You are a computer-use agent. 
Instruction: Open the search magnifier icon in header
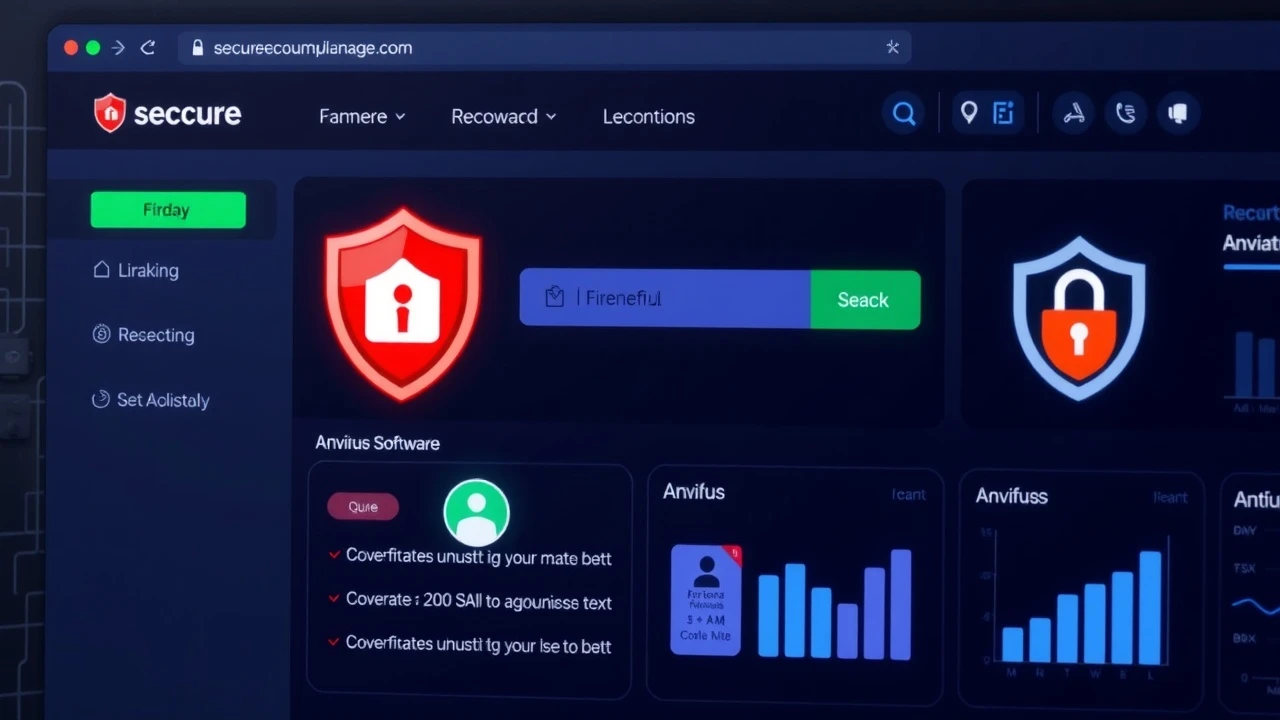click(904, 114)
